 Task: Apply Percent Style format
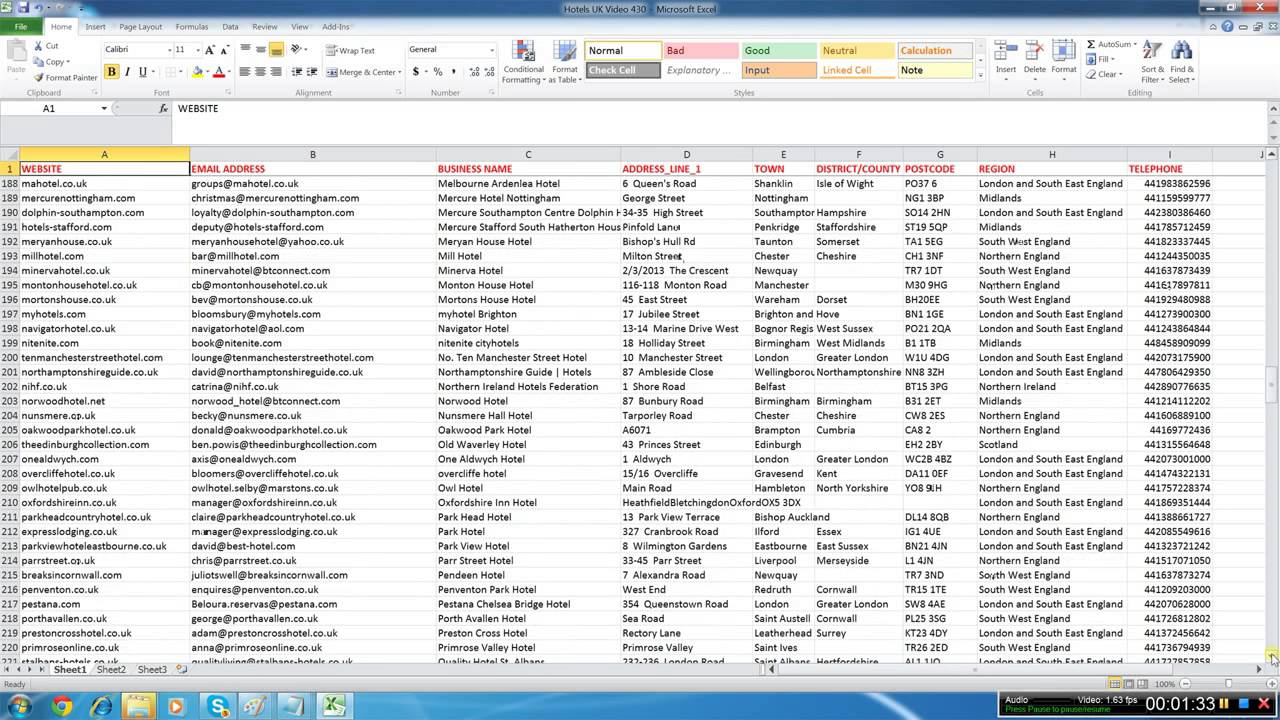437,72
